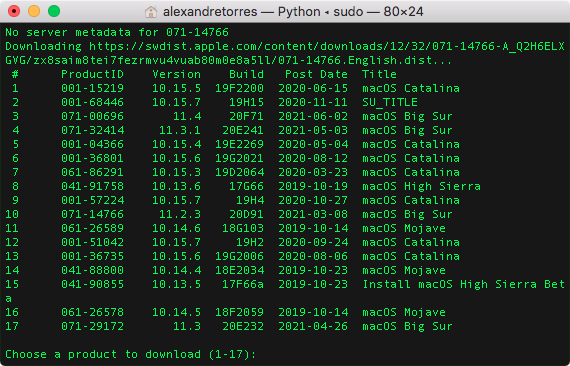Click 'No server metadata for 071-14766' line
The image size is (570, 366).
coord(117,32)
